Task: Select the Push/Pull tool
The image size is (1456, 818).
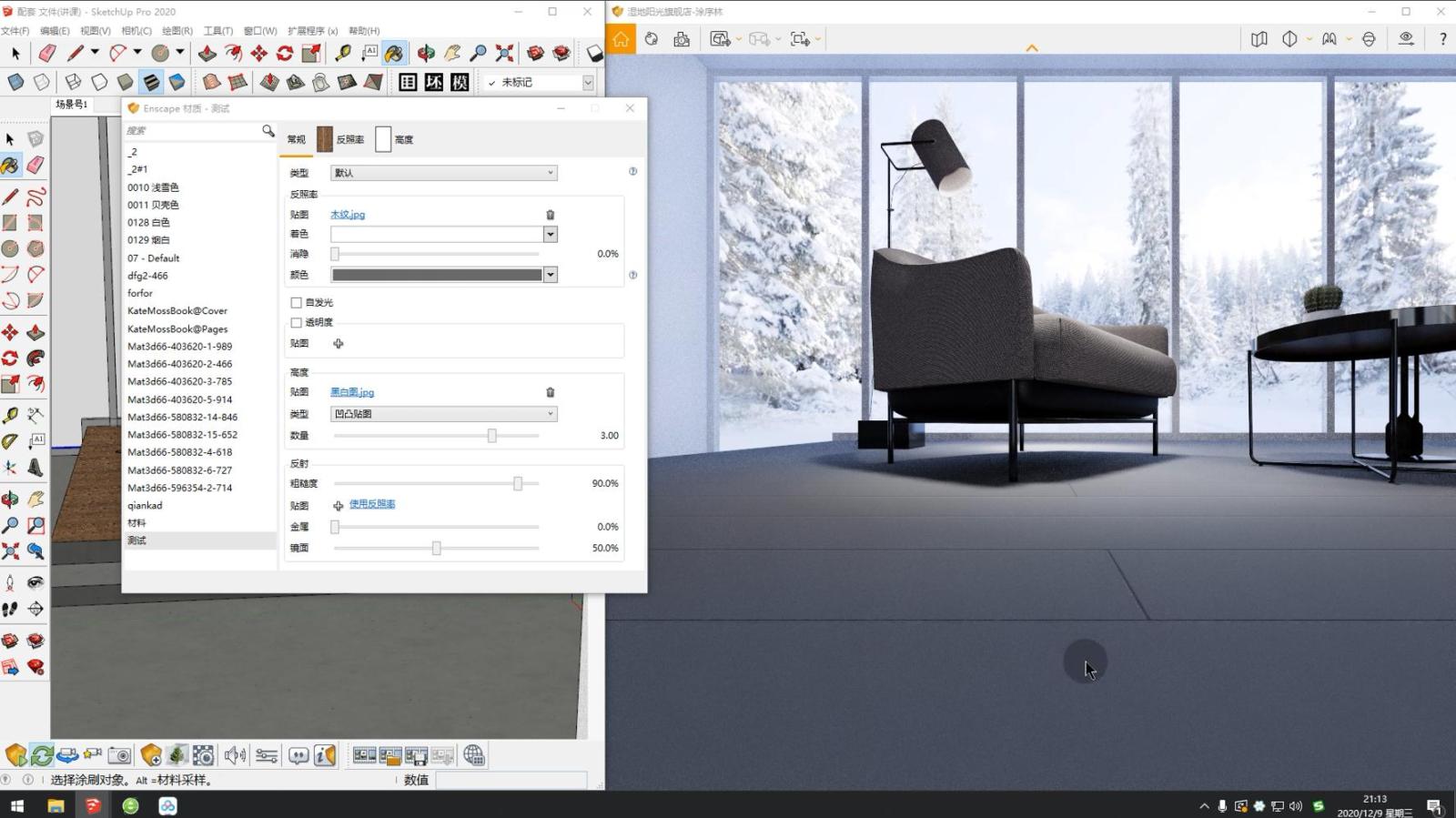Action: tap(207, 54)
